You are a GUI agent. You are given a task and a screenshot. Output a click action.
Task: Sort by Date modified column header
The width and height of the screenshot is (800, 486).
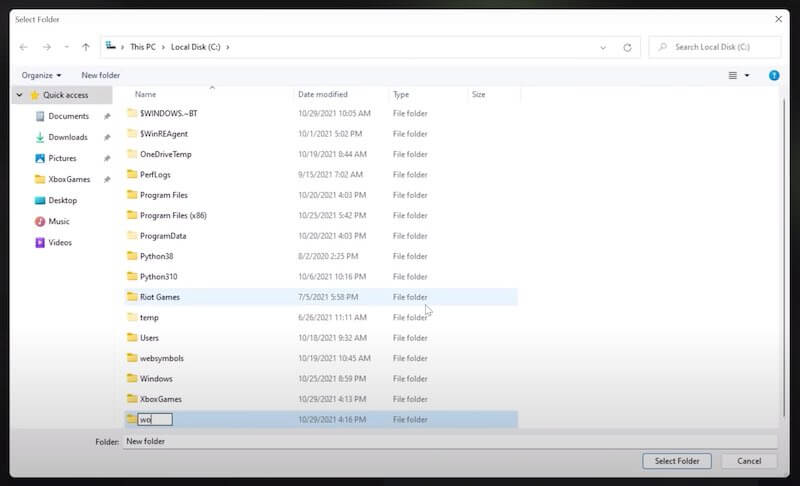tap(322, 94)
